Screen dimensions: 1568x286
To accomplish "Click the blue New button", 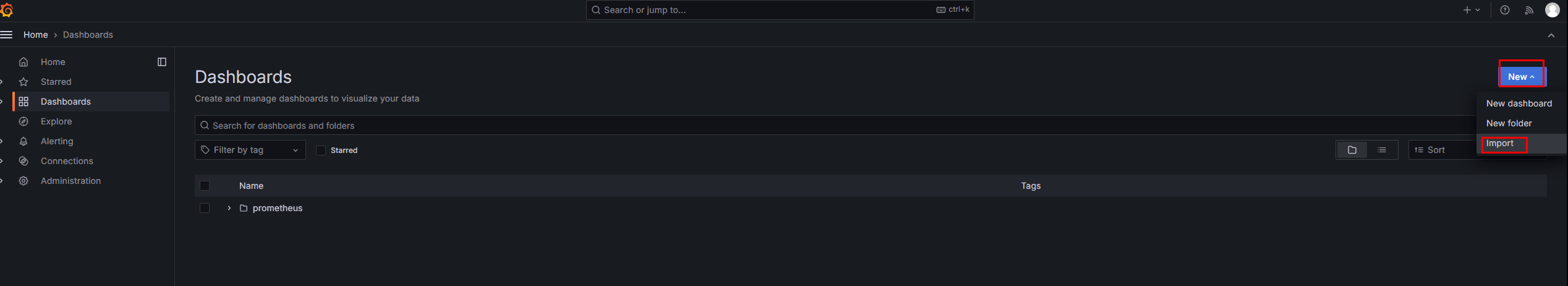I will (x=1521, y=77).
